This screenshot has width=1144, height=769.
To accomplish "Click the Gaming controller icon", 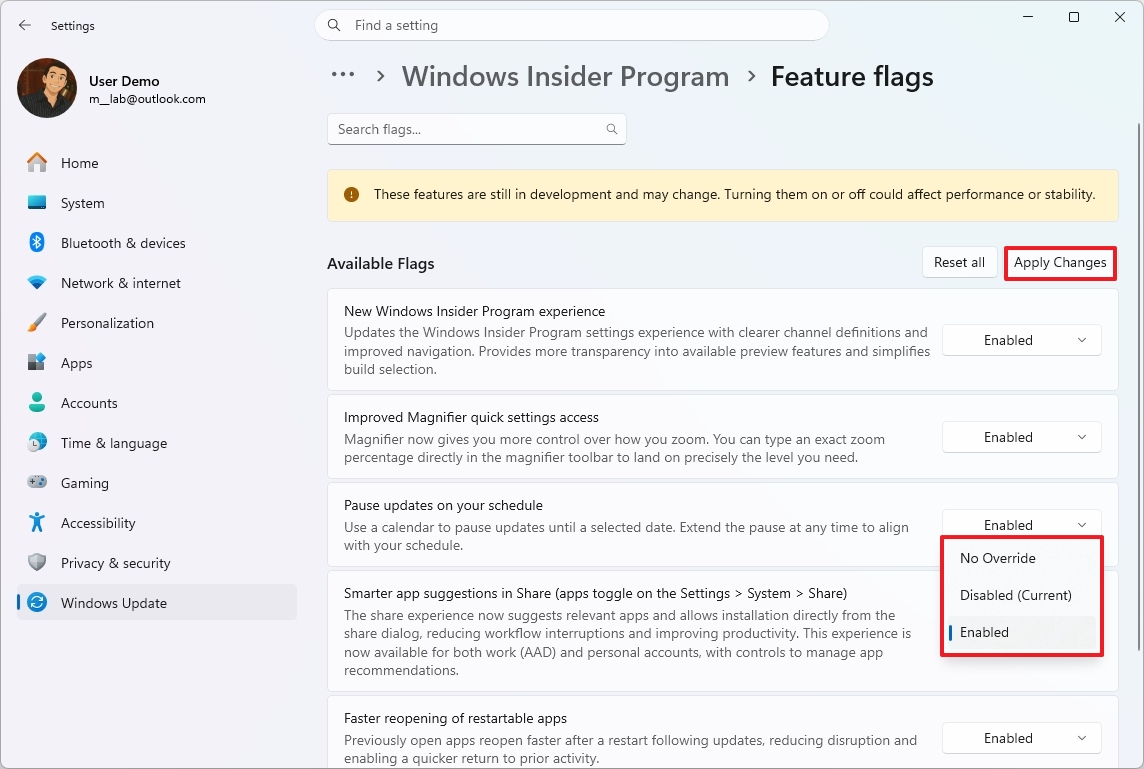I will tap(37, 482).
